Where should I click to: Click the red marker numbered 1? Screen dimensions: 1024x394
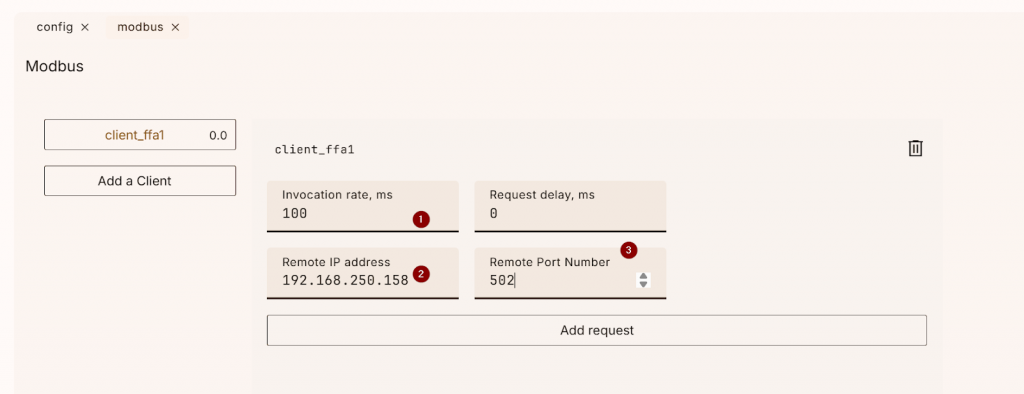(x=421, y=220)
